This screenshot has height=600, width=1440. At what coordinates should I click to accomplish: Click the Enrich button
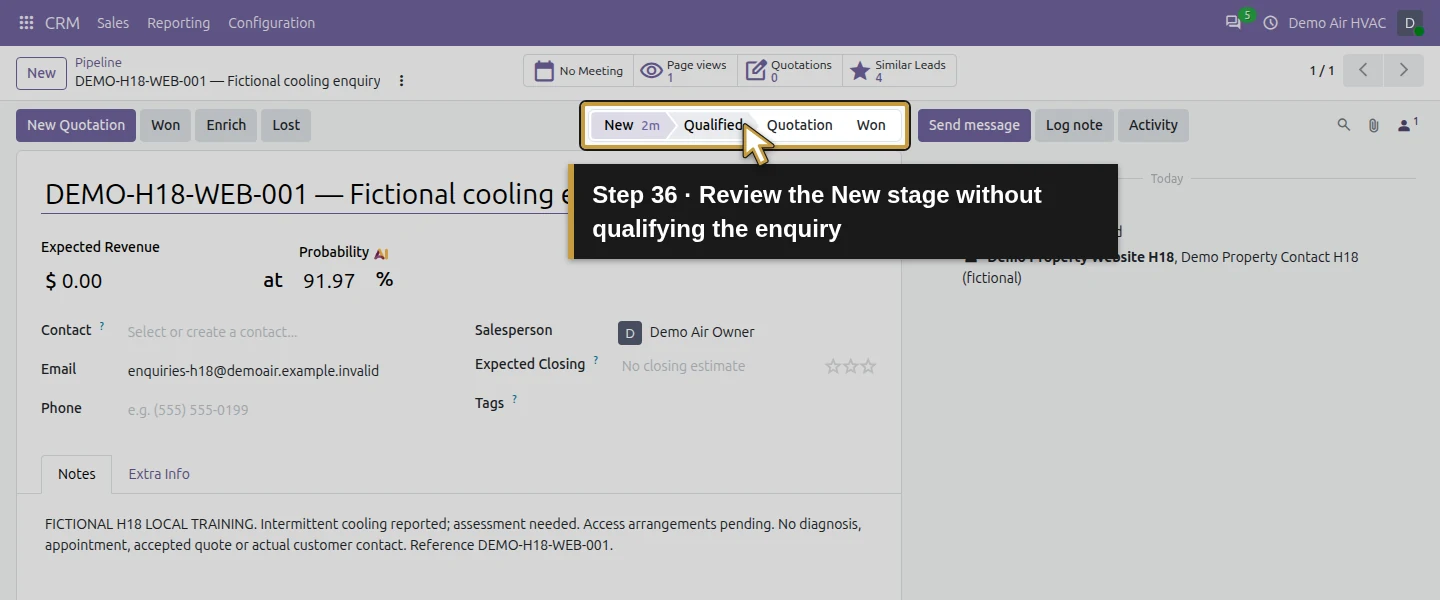(x=226, y=125)
